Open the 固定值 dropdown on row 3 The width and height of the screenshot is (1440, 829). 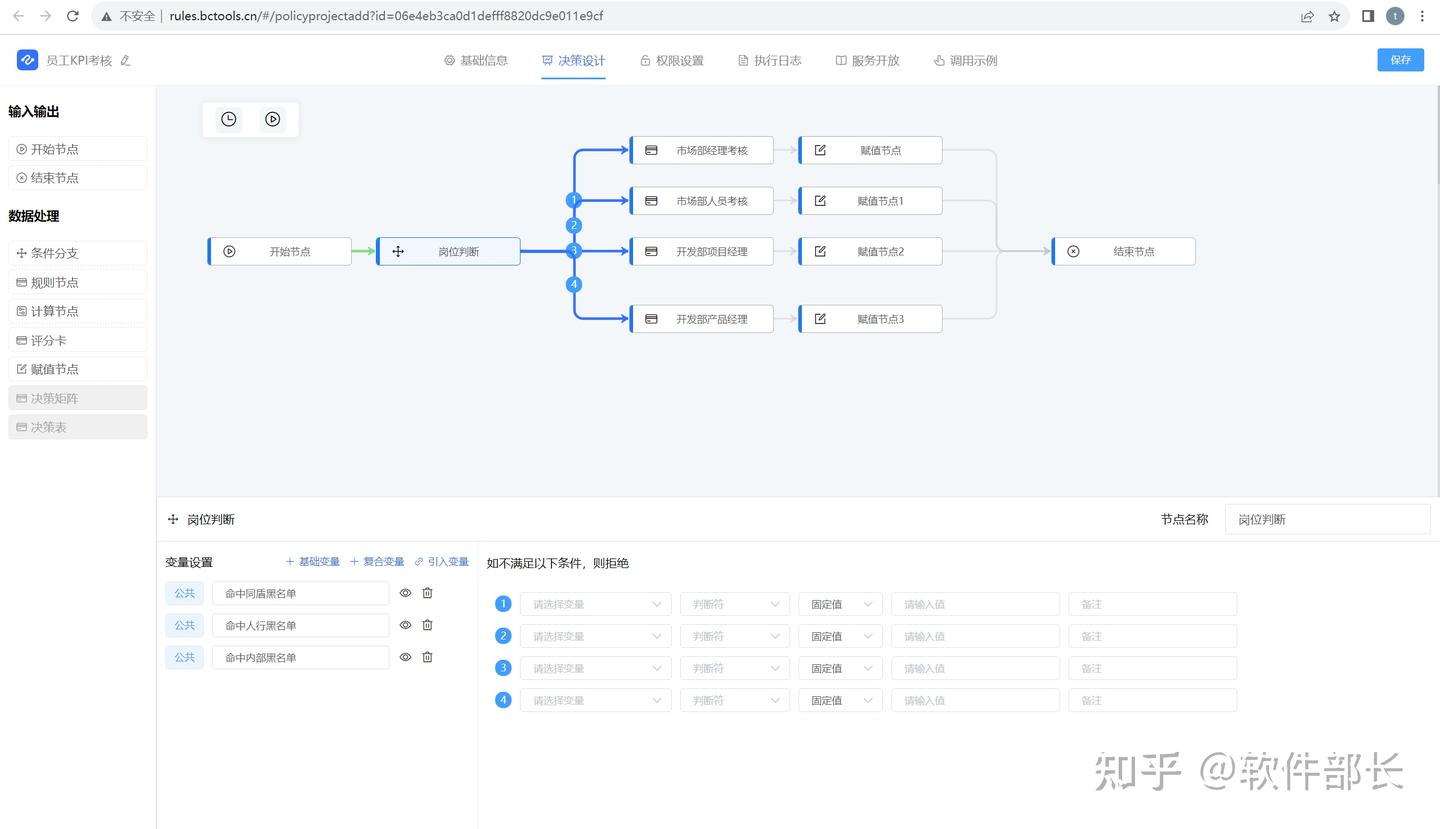(839, 667)
